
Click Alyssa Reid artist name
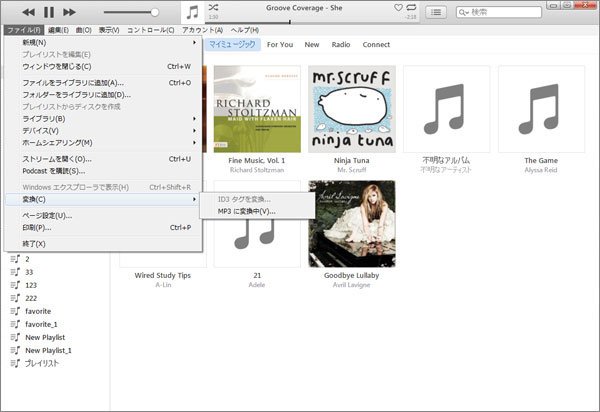(x=541, y=170)
